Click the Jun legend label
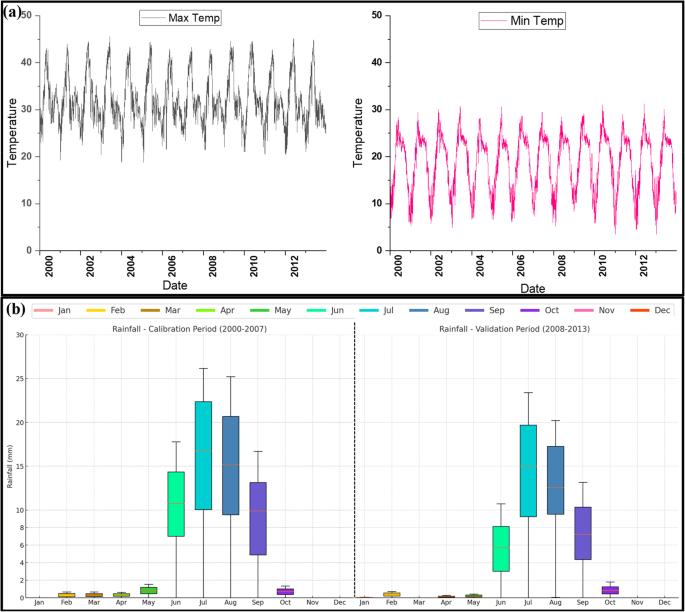Image resolution: width=685 pixels, height=612 pixels. pyautogui.click(x=337, y=310)
